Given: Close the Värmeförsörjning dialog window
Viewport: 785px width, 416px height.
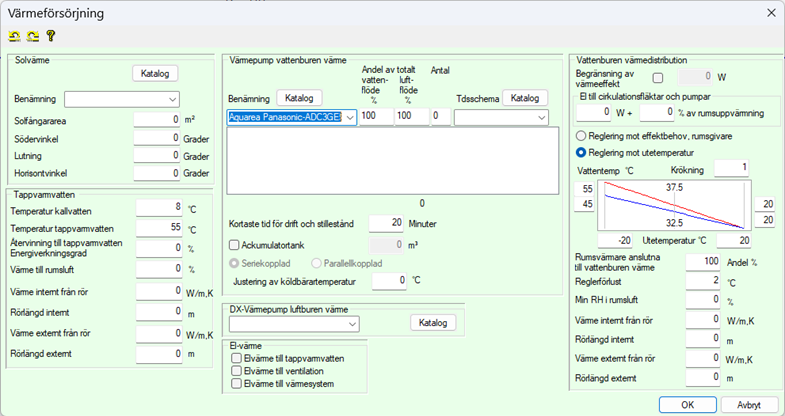Looking at the screenshot, I should (x=769, y=12).
